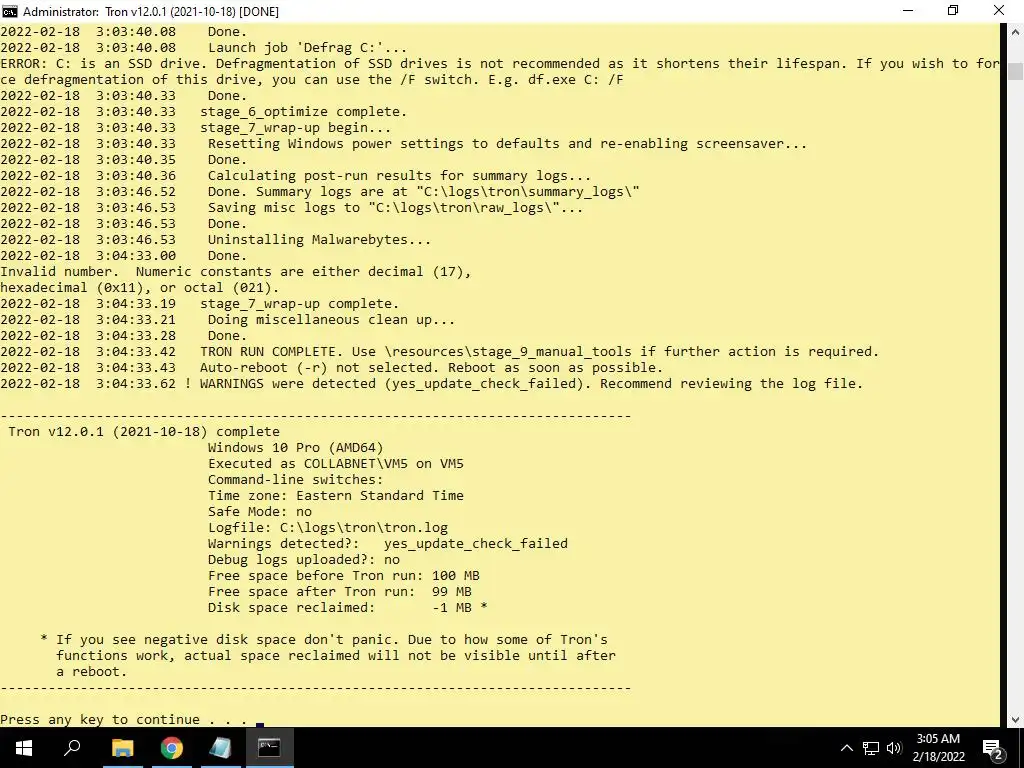This screenshot has width=1024, height=768.
Task: Open the Windows Start menu
Action: pos(24,748)
